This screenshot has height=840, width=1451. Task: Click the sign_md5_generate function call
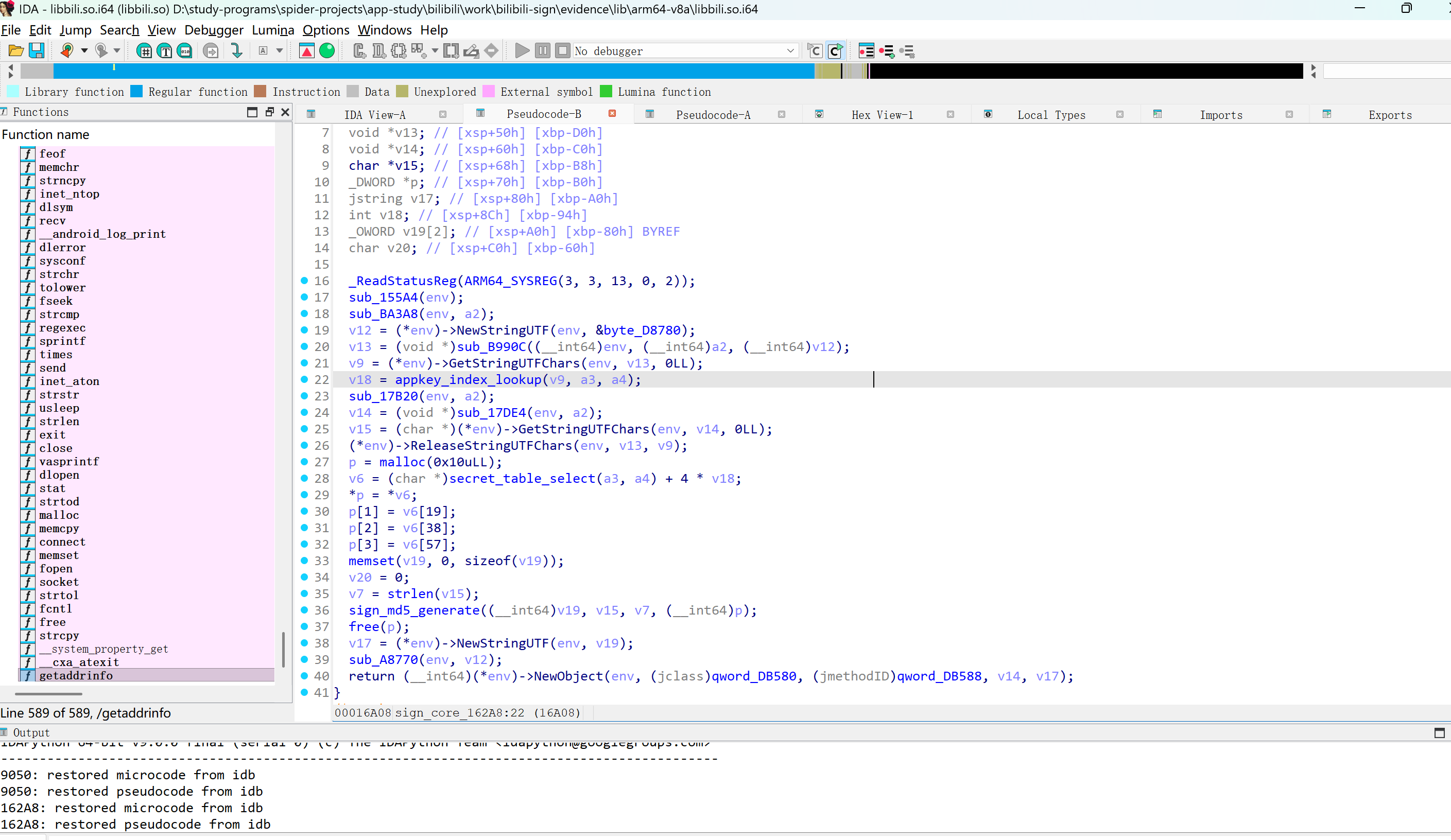coord(414,610)
